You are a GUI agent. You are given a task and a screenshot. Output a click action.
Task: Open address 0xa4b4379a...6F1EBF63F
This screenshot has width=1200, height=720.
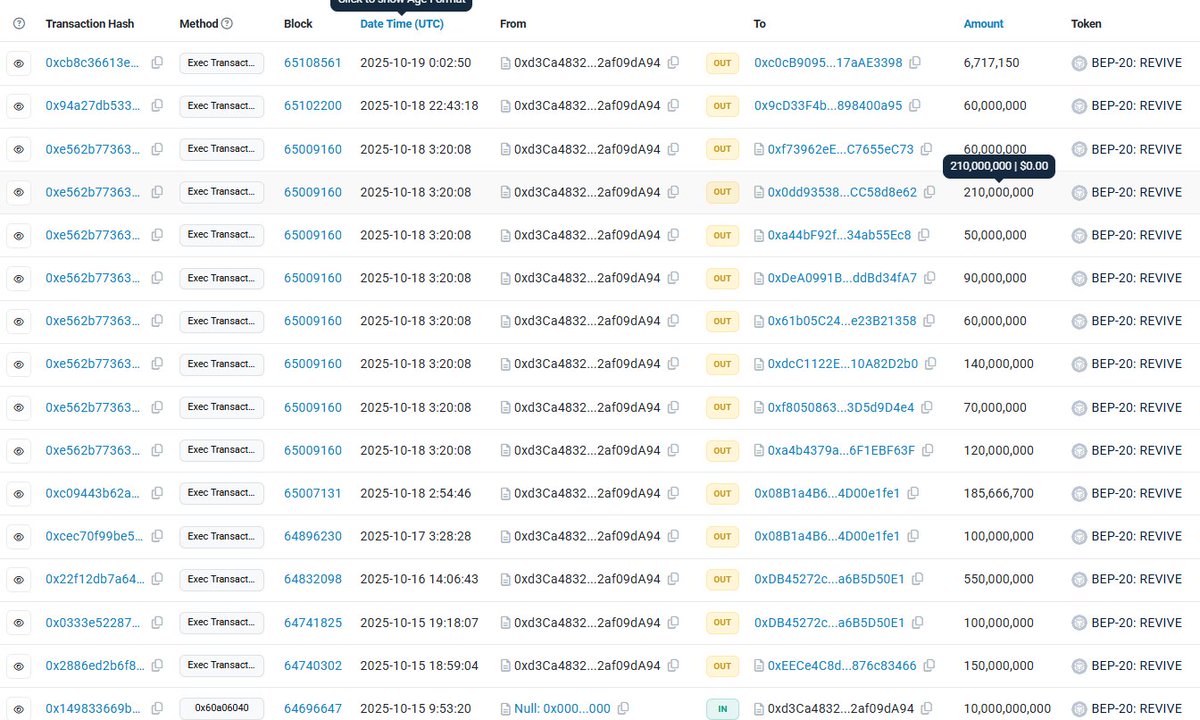click(x=841, y=451)
